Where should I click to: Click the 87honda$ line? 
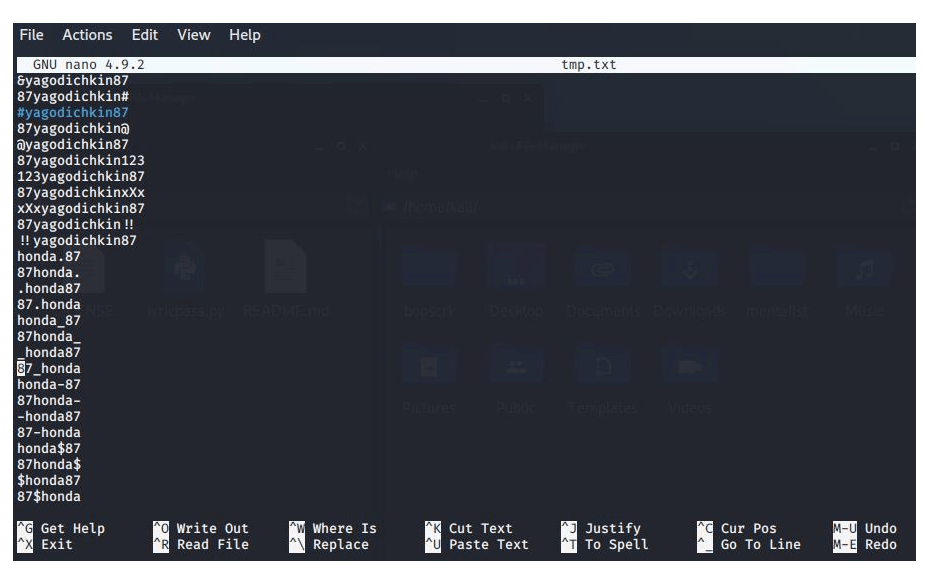click(49, 464)
